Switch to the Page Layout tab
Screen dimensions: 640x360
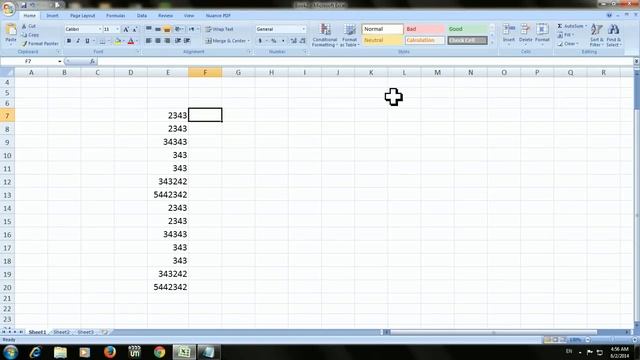pyautogui.click(x=82, y=16)
